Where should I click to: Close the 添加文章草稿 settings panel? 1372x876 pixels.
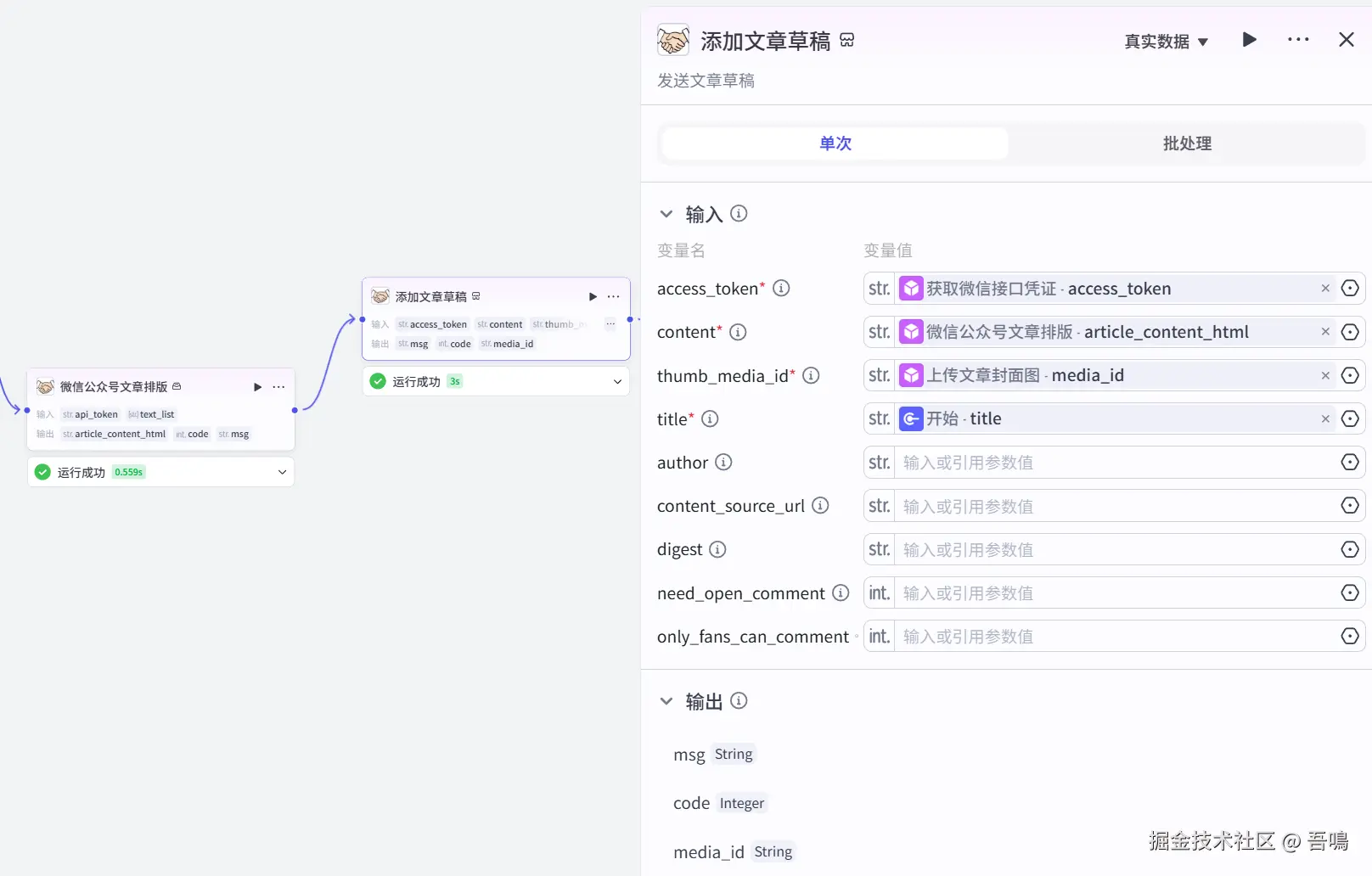[x=1347, y=40]
